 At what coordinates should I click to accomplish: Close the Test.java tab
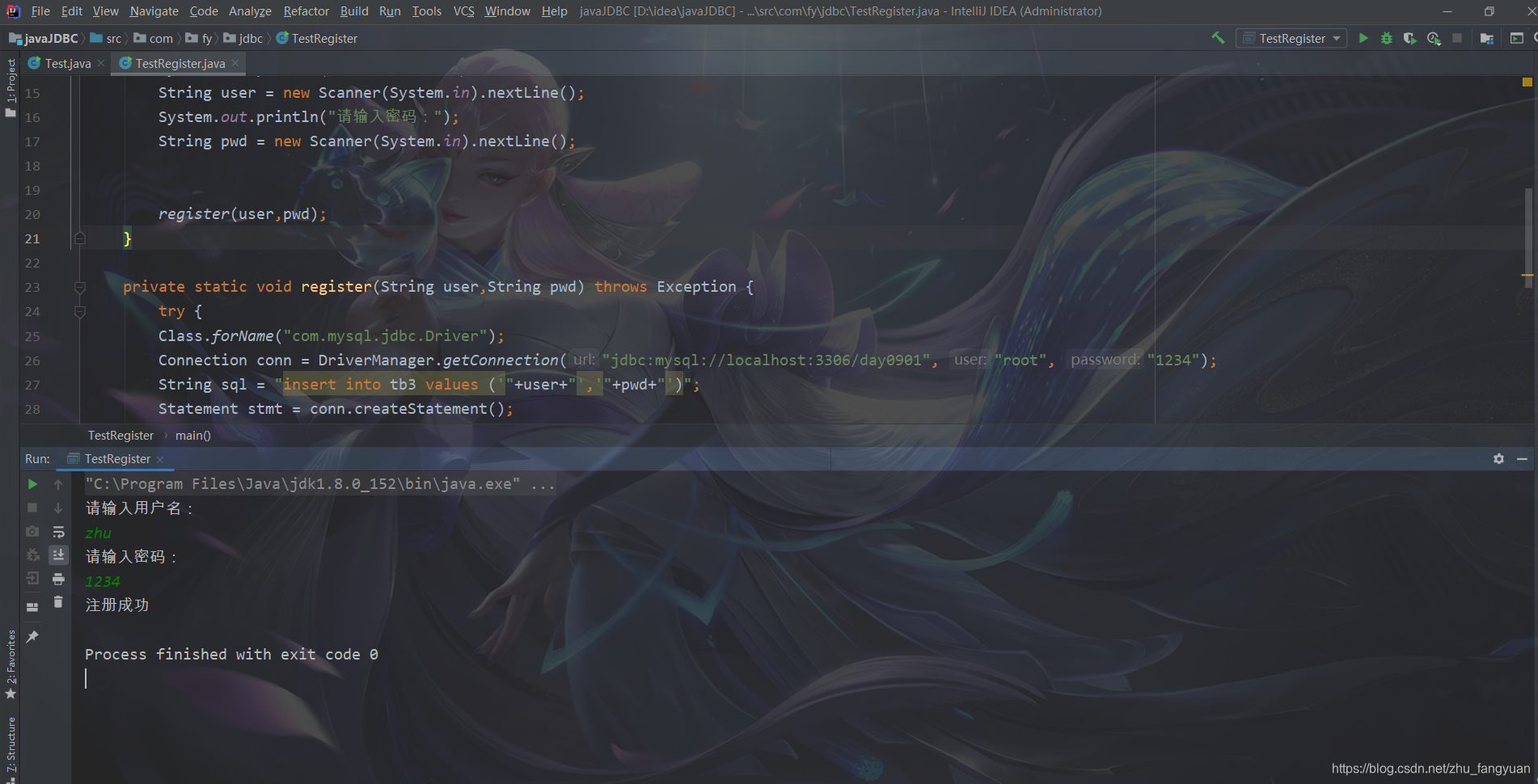[x=101, y=63]
